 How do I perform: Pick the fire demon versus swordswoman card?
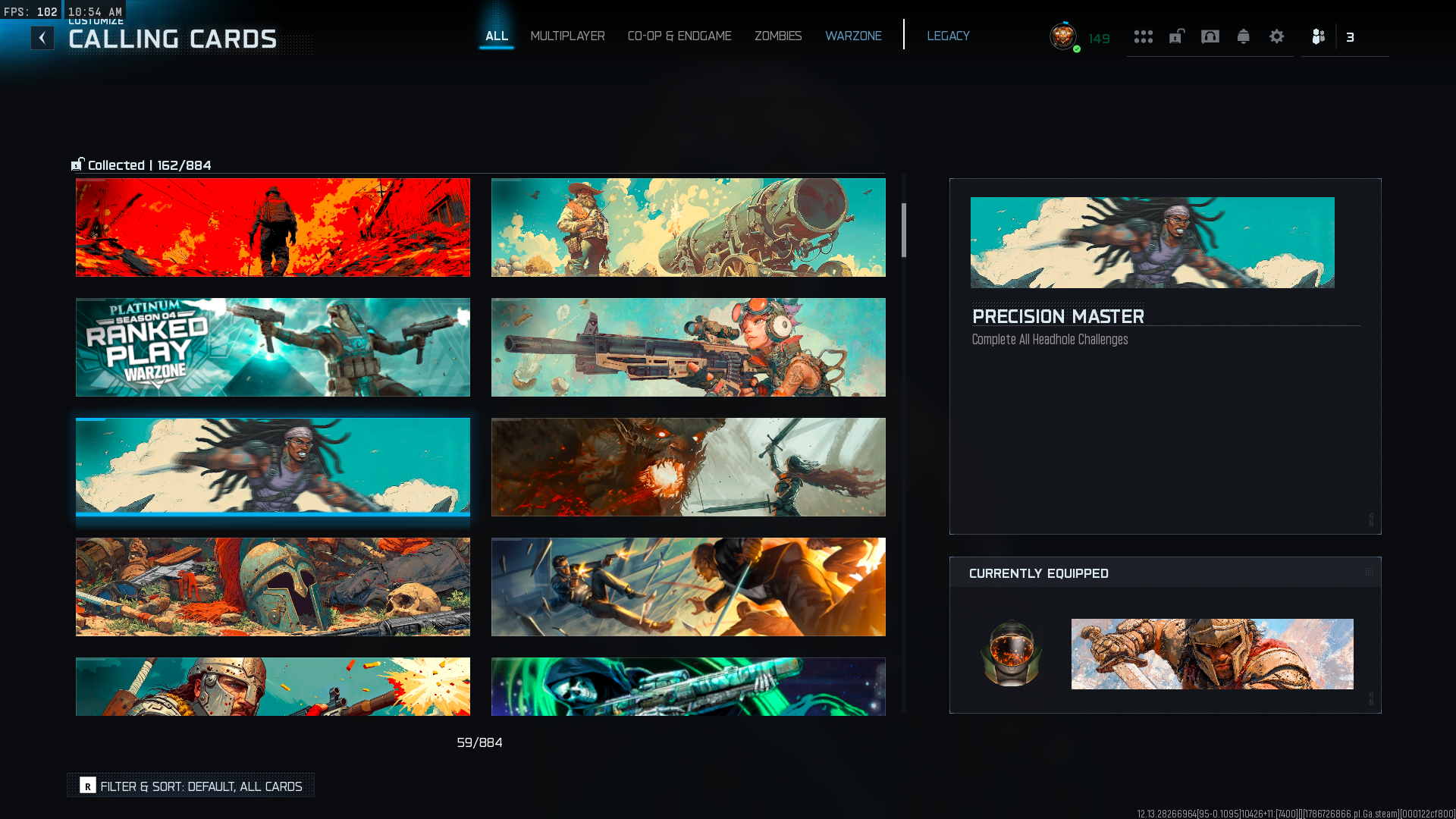pos(689,467)
